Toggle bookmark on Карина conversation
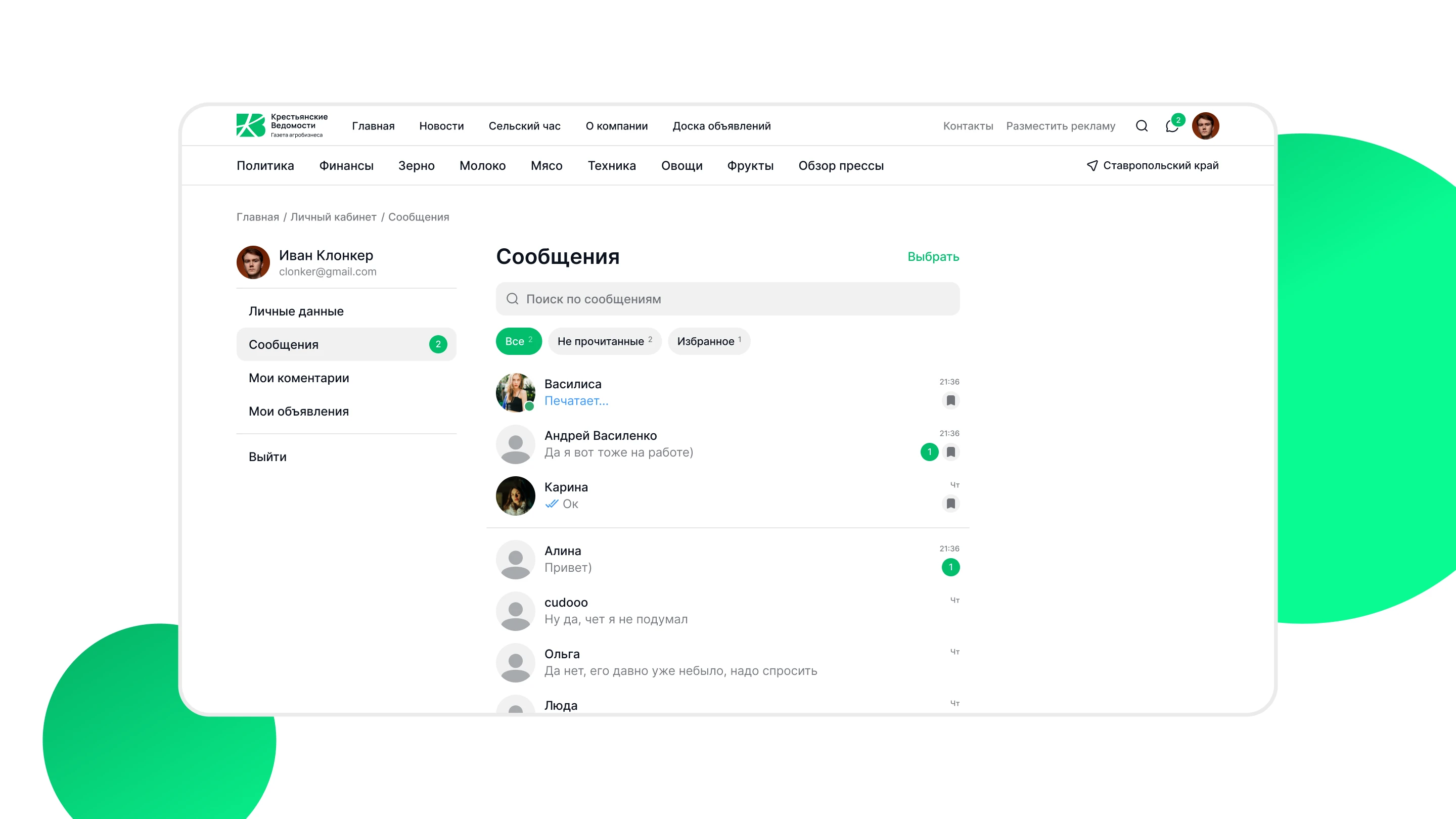The image size is (1456, 819). click(x=950, y=504)
